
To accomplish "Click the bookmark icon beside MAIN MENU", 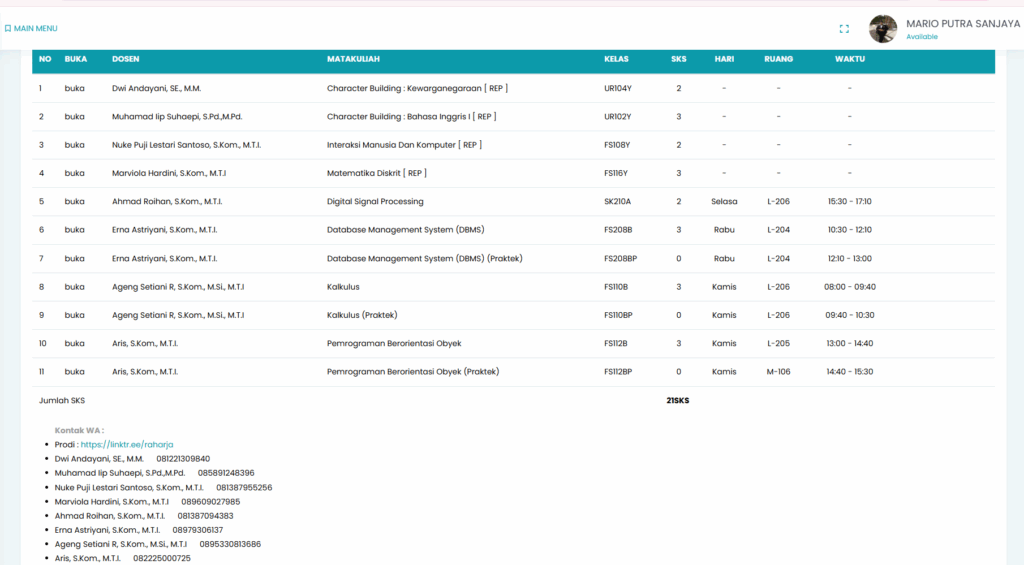I will point(8,29).
